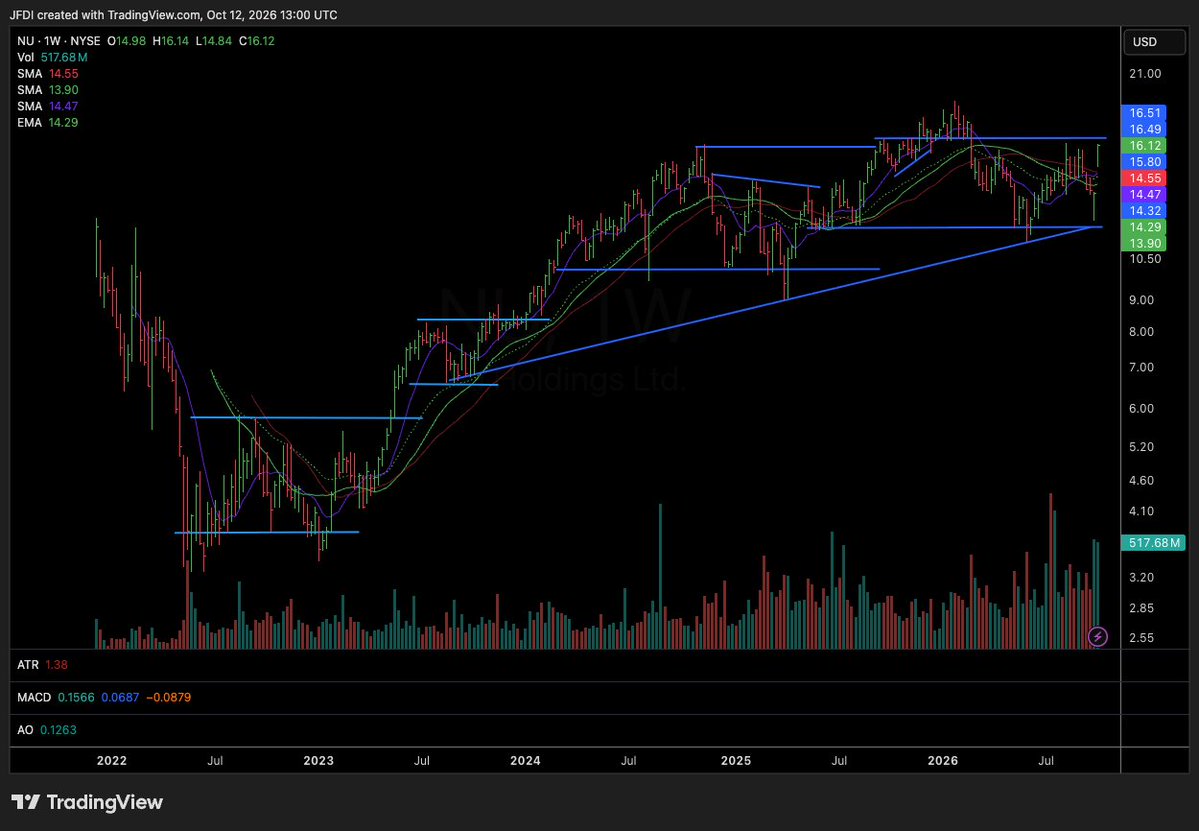Click the 14.32 price tag on the scale
This screenshot has height=831, width=1199.
[1144, 210]
